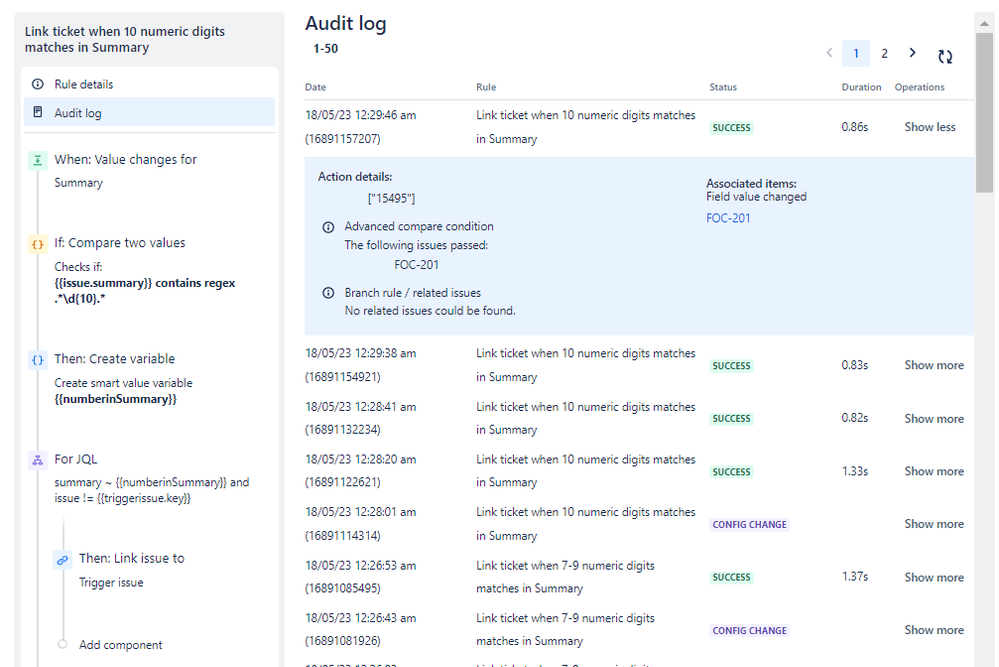Go to the next audit log page arrow

[x=912, y=53]
